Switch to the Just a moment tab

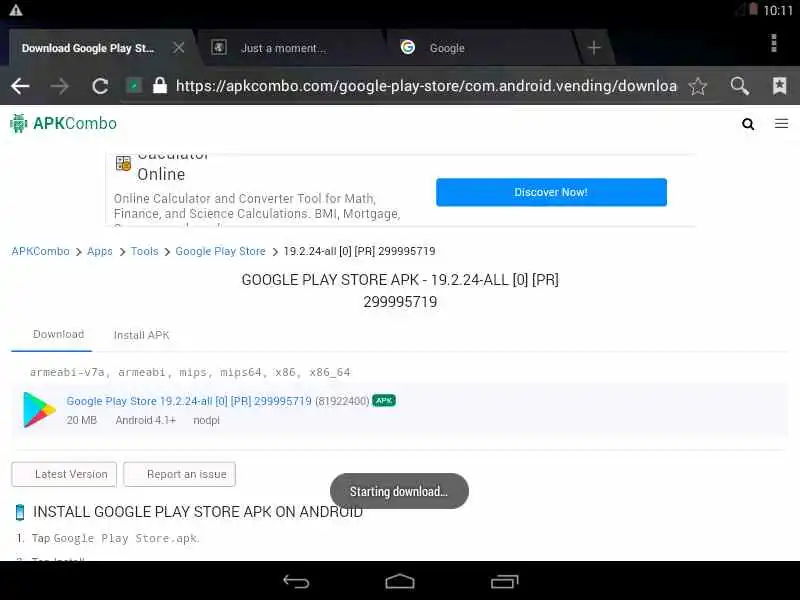(291, 48)
